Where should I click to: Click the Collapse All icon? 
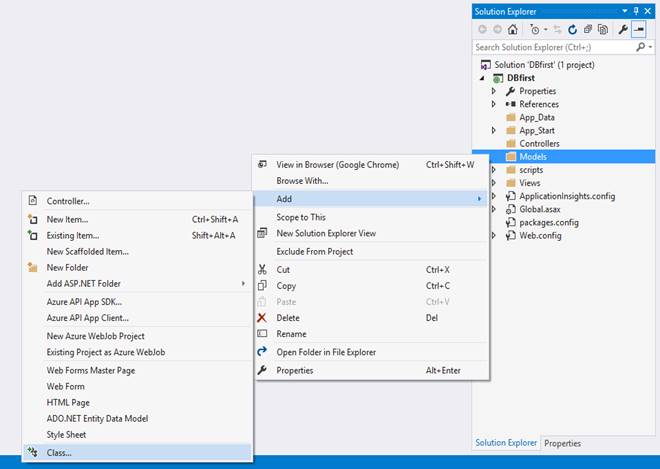pyautogui.click(x=588, y=29)
